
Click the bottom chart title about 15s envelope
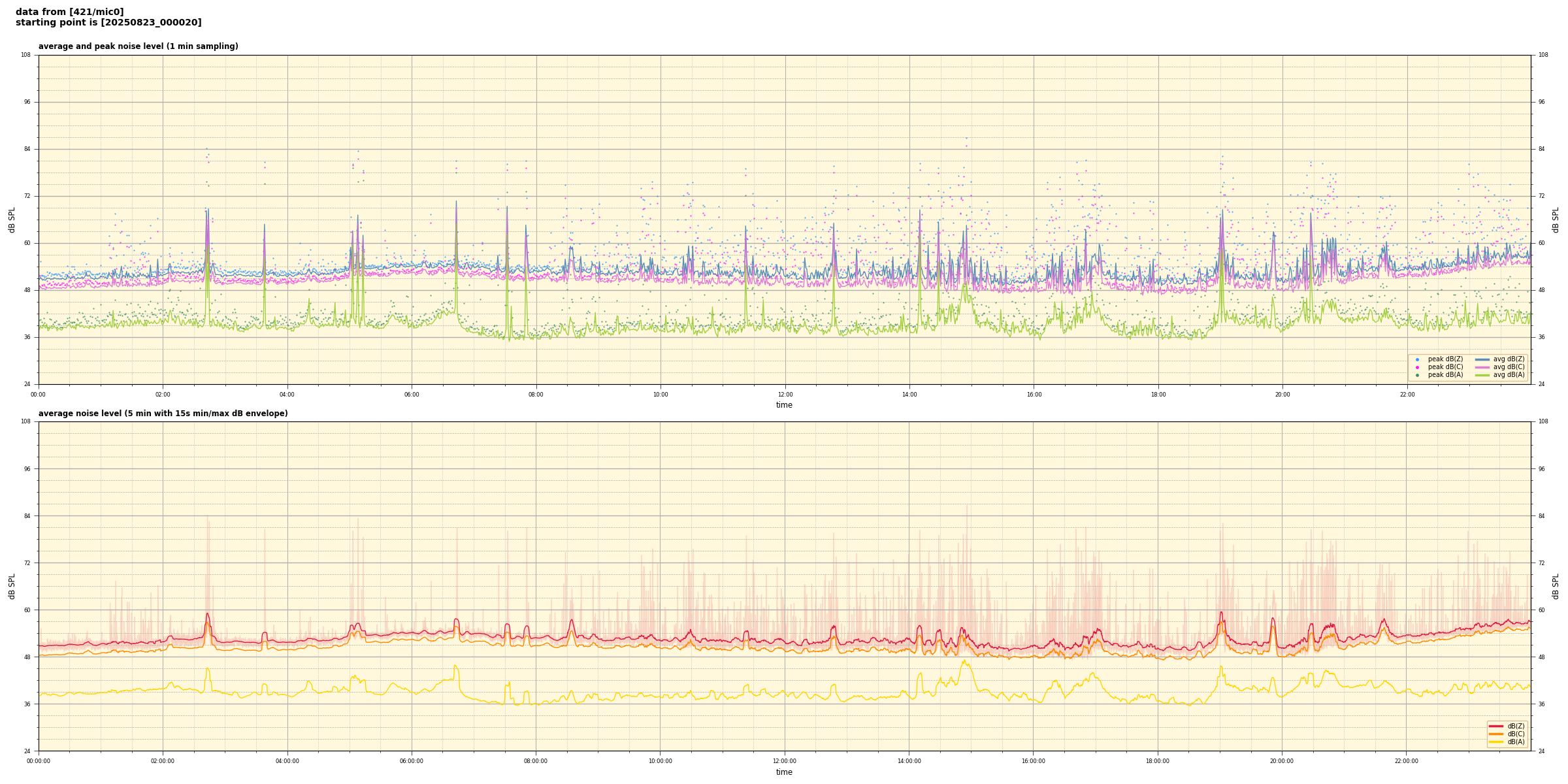[163, 414]
